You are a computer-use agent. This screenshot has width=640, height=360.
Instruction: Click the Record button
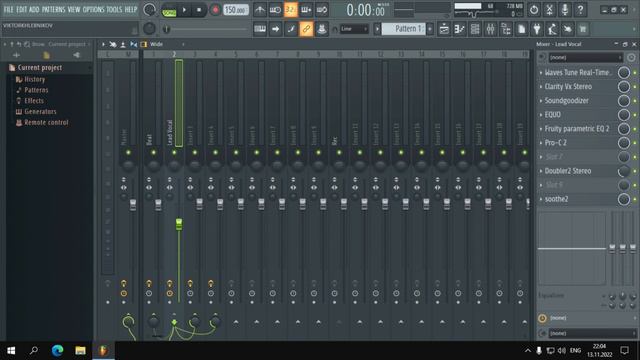click(215, 10)
